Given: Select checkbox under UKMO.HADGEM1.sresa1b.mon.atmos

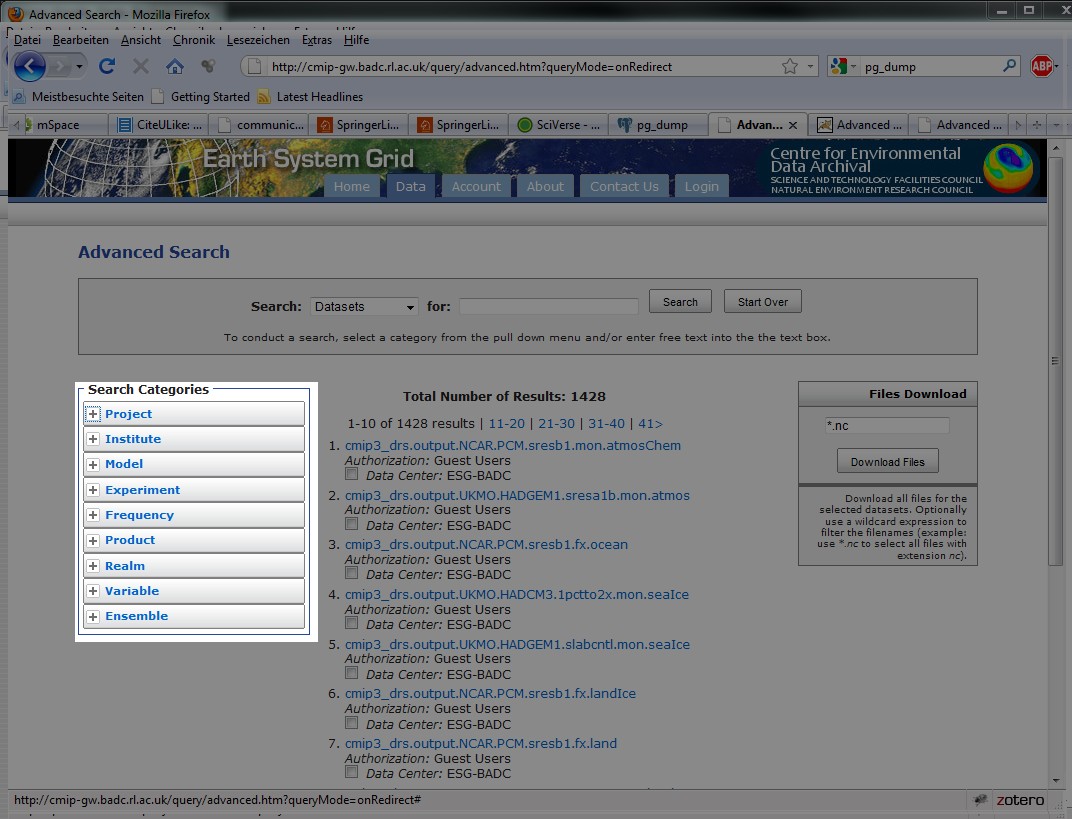Looking at the screenshot, I should pyautogui.click(x=351, y=523).
